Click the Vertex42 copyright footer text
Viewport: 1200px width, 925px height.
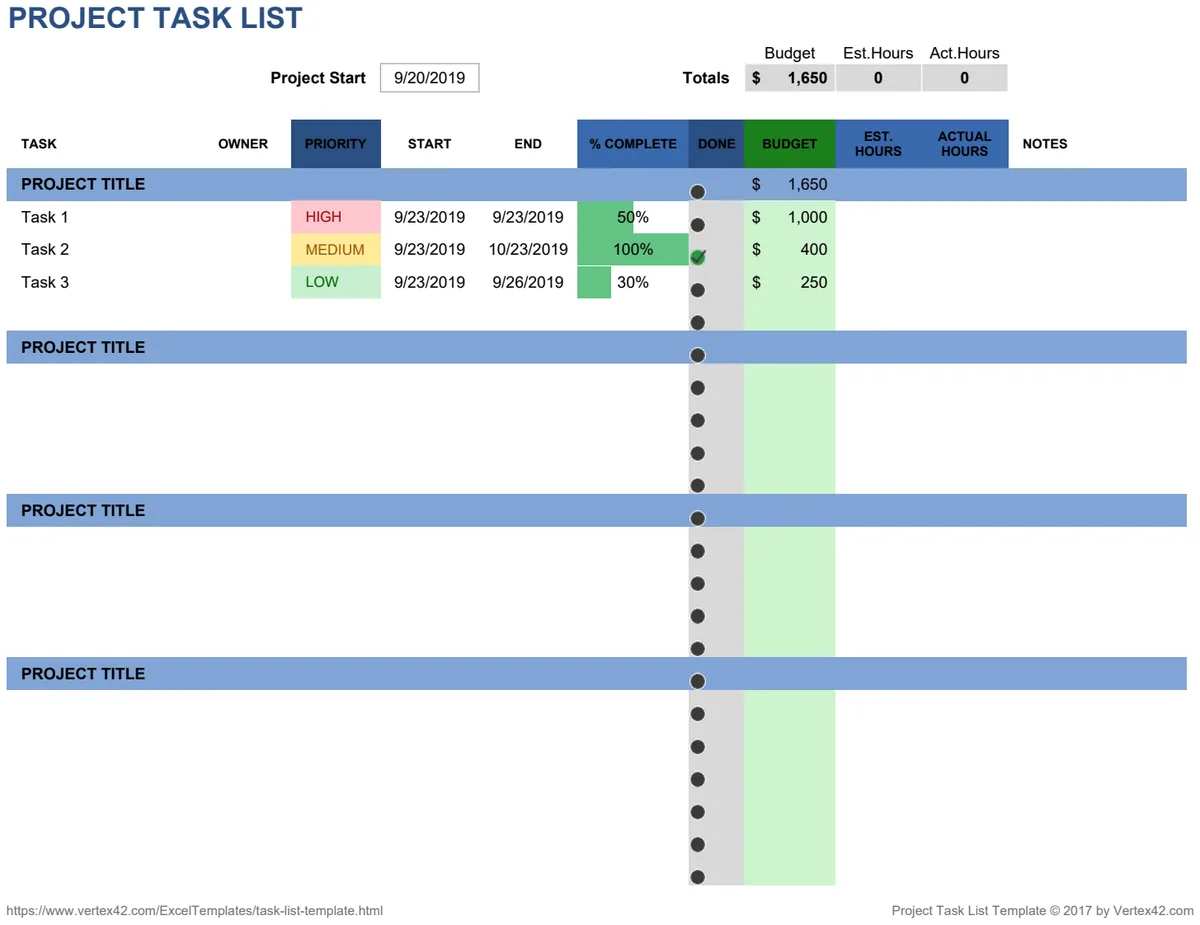tap(1042, 911)
